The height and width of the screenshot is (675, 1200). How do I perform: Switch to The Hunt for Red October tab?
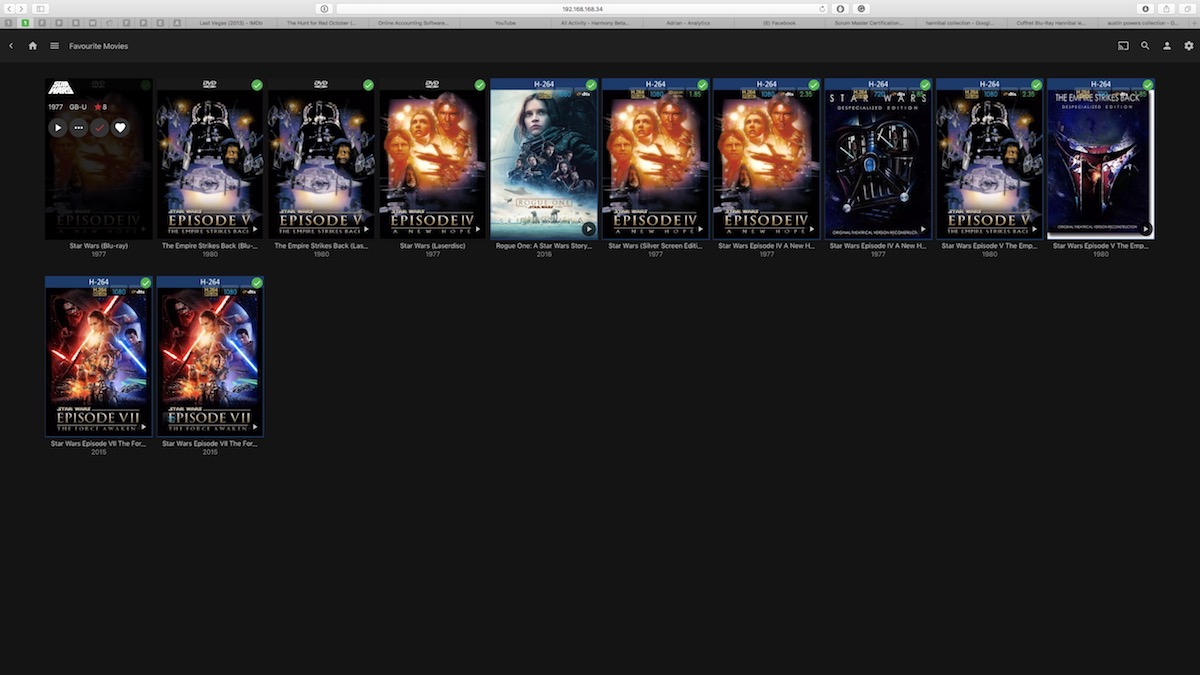[321, 22]
